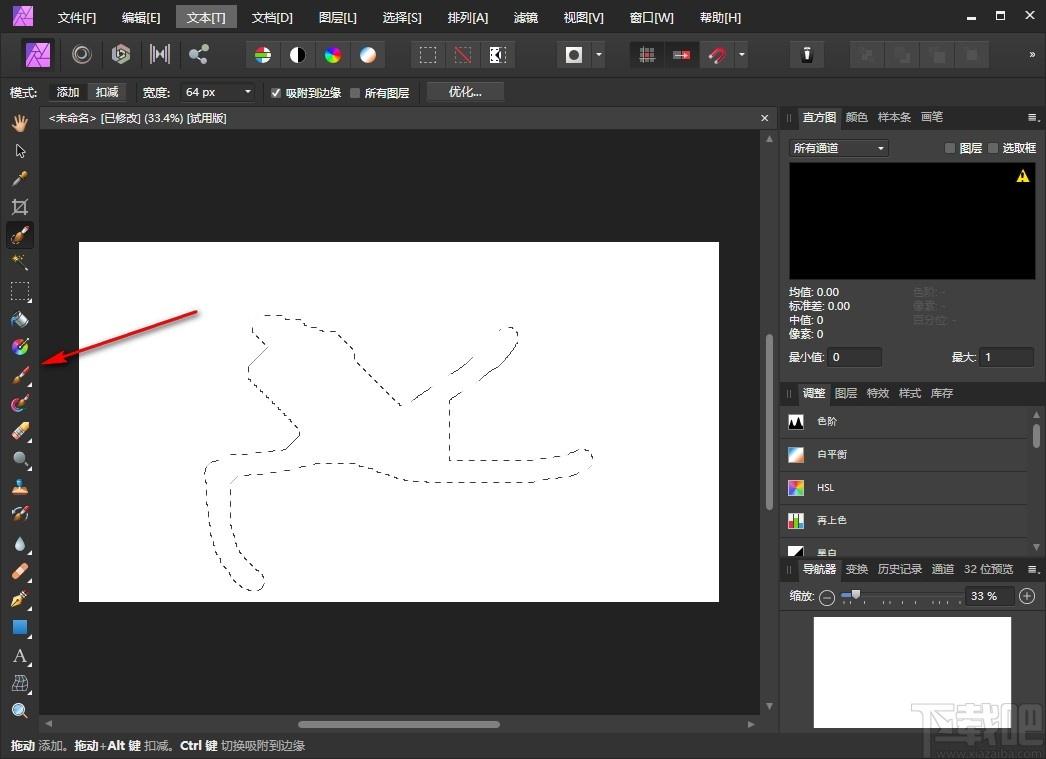Switch to Develop Persona
Image resolution: width=1046 pixels, height=759 pixels.
(121, 55)
